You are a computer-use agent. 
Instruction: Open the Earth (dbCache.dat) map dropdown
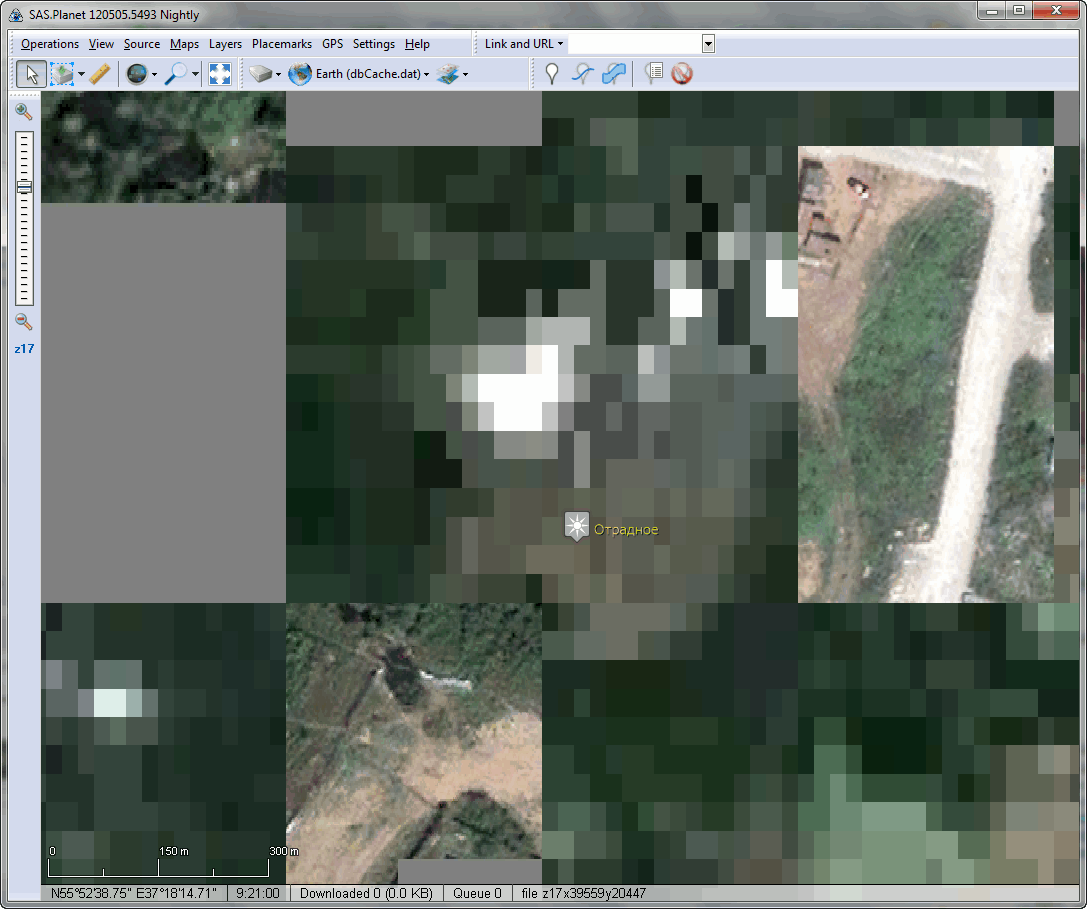pyautogui.click(x=358, y=74)
